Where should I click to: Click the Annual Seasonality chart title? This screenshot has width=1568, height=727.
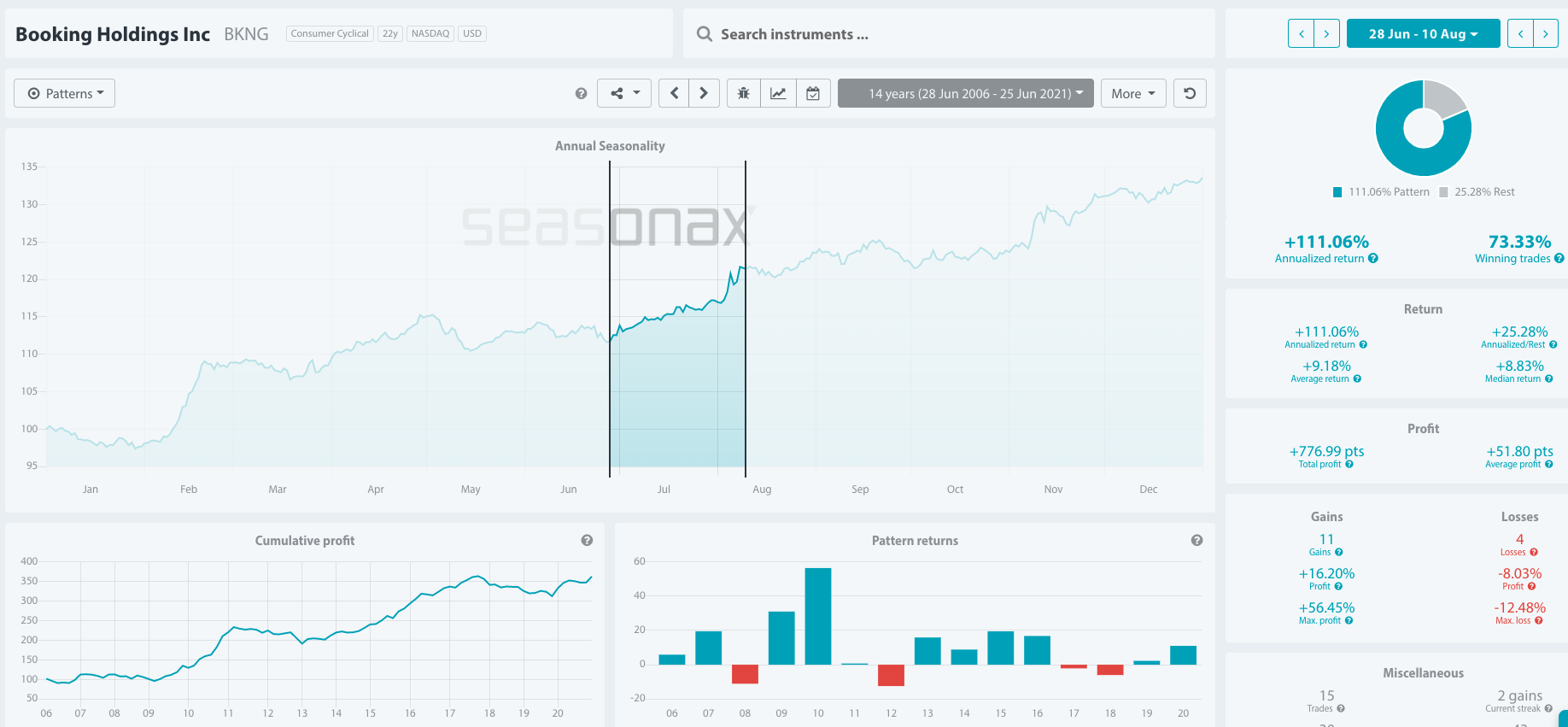pyautogui.click(x=610, y=146)
